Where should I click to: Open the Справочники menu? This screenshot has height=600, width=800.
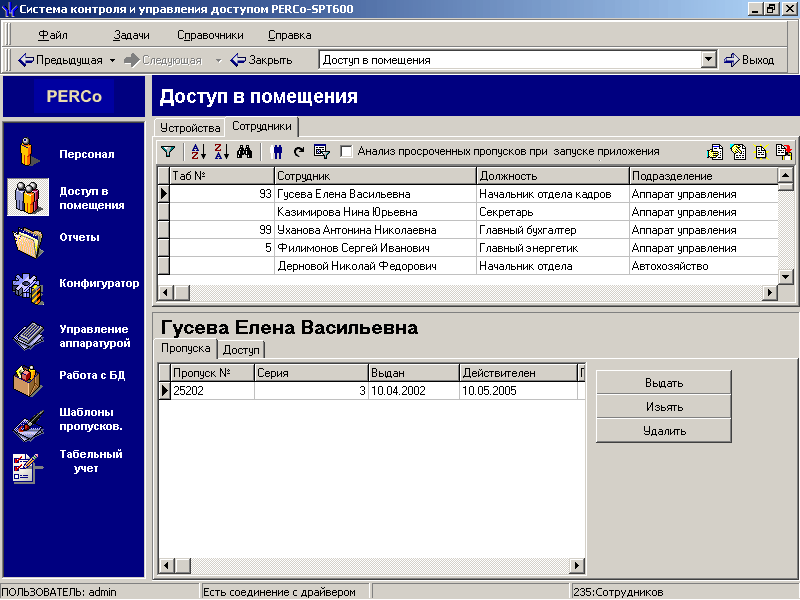click(x=210, y=35)
